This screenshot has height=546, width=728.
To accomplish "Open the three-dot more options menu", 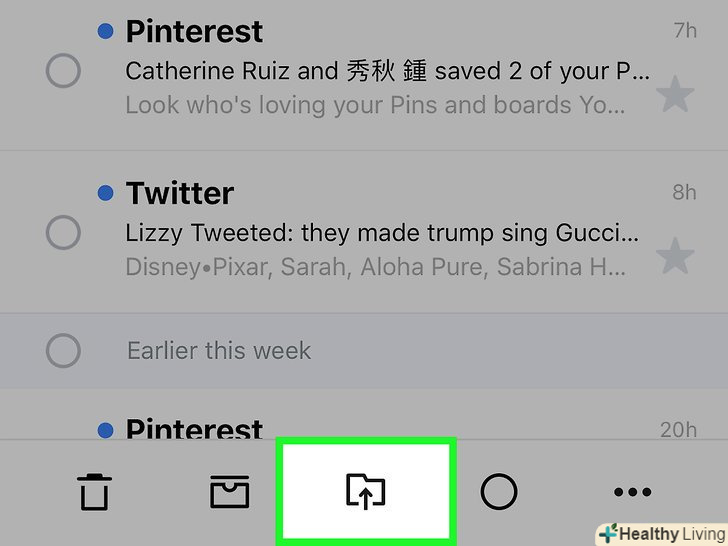I will 632,491.
